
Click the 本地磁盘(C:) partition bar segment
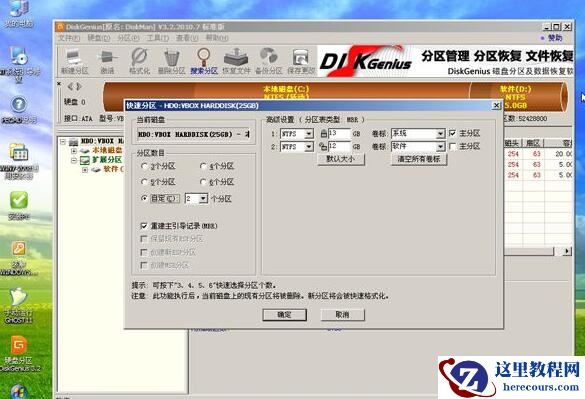[x=286, y=91]
